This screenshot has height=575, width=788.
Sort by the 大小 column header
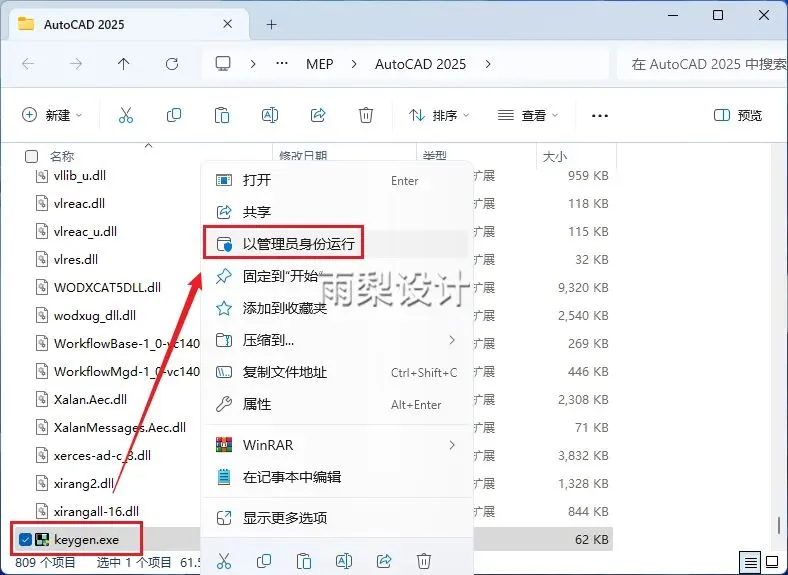555,156
